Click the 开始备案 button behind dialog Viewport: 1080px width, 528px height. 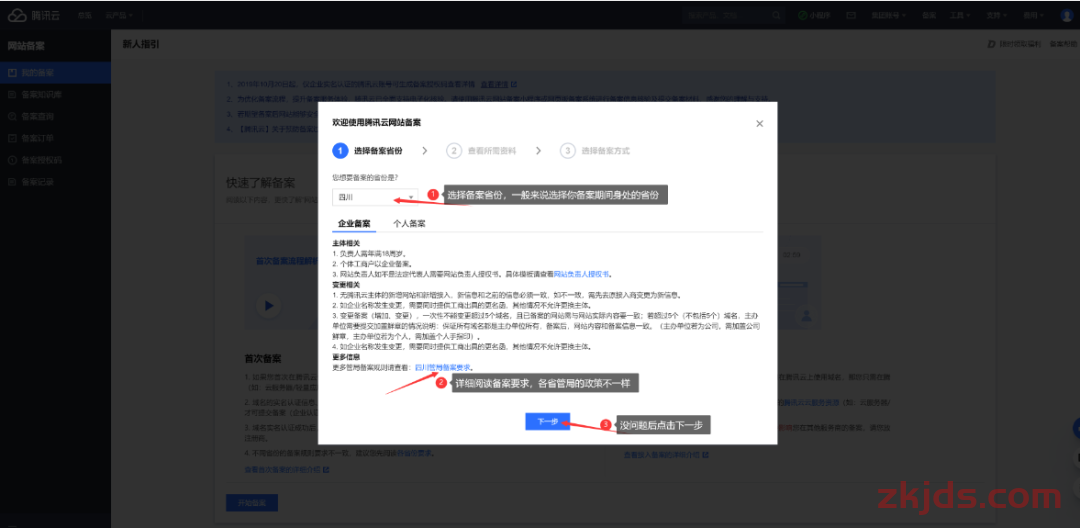(251, 503)
